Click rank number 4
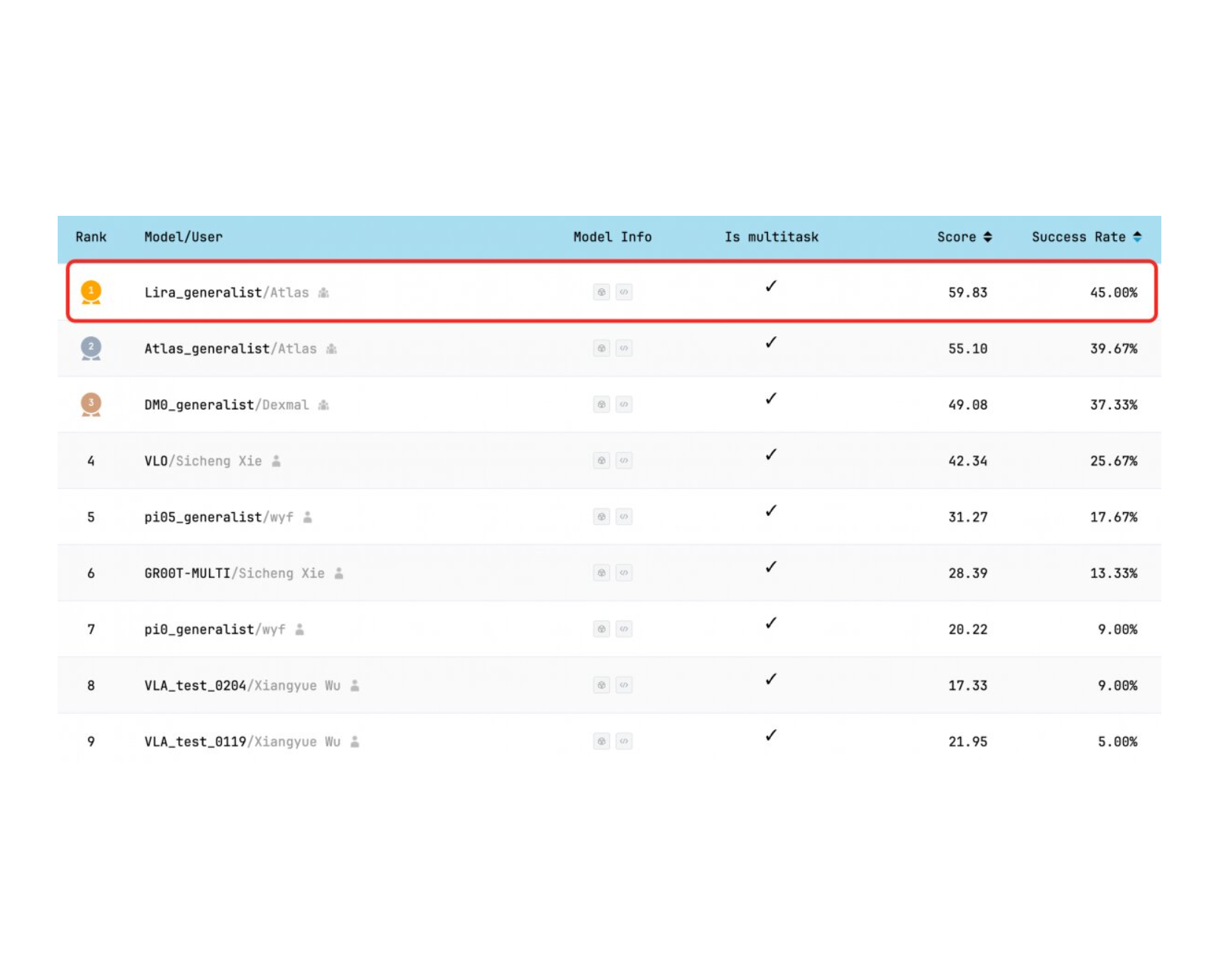This screenshot has width=1219, height=980. tap(91, 461)
